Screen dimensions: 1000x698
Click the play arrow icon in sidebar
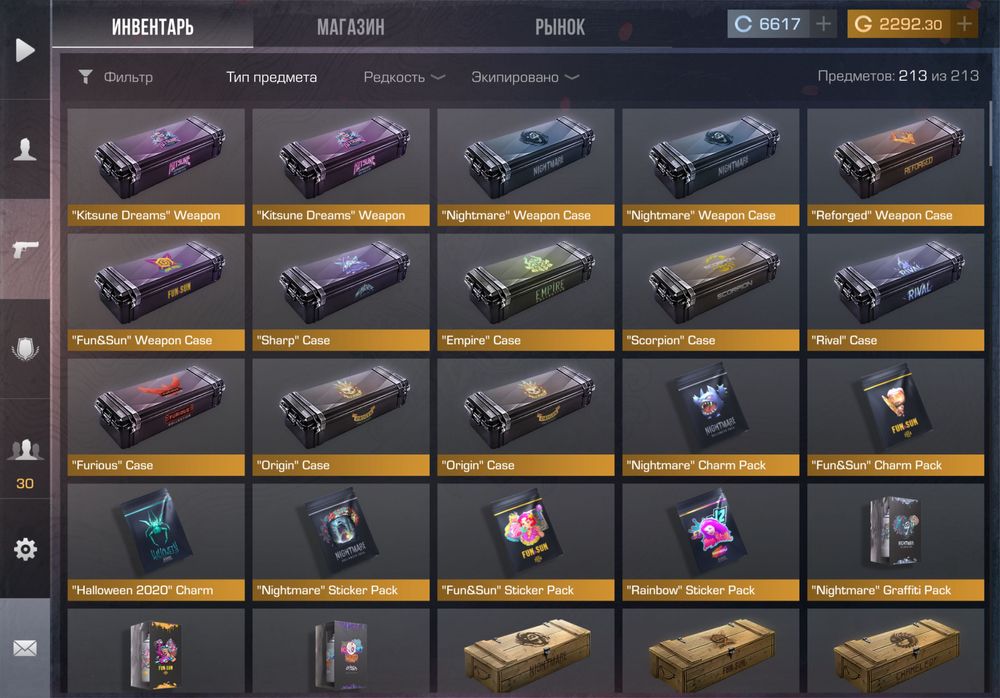[x=25, y=50]
